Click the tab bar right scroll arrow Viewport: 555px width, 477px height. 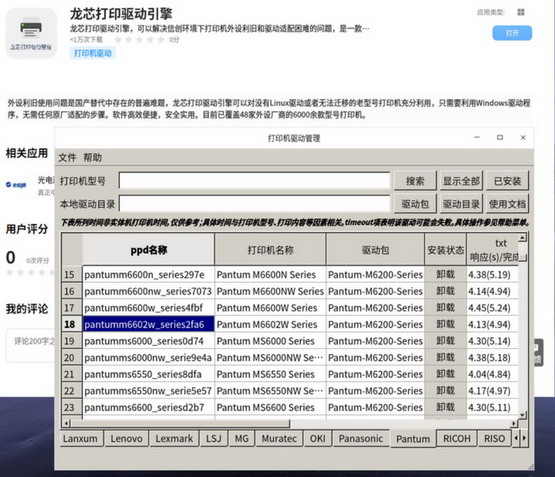(x=524, y=438)
